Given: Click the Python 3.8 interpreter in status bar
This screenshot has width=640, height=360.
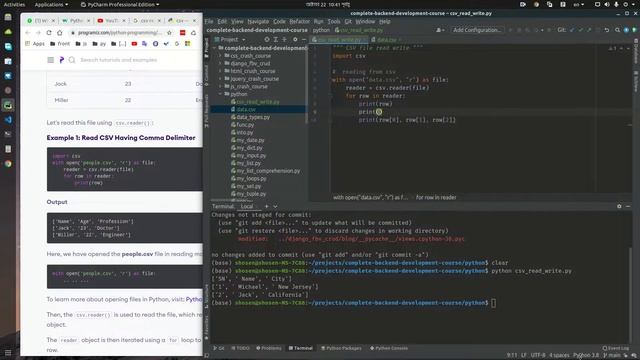Looking at the screenshot, I should (x=586, y=355).
